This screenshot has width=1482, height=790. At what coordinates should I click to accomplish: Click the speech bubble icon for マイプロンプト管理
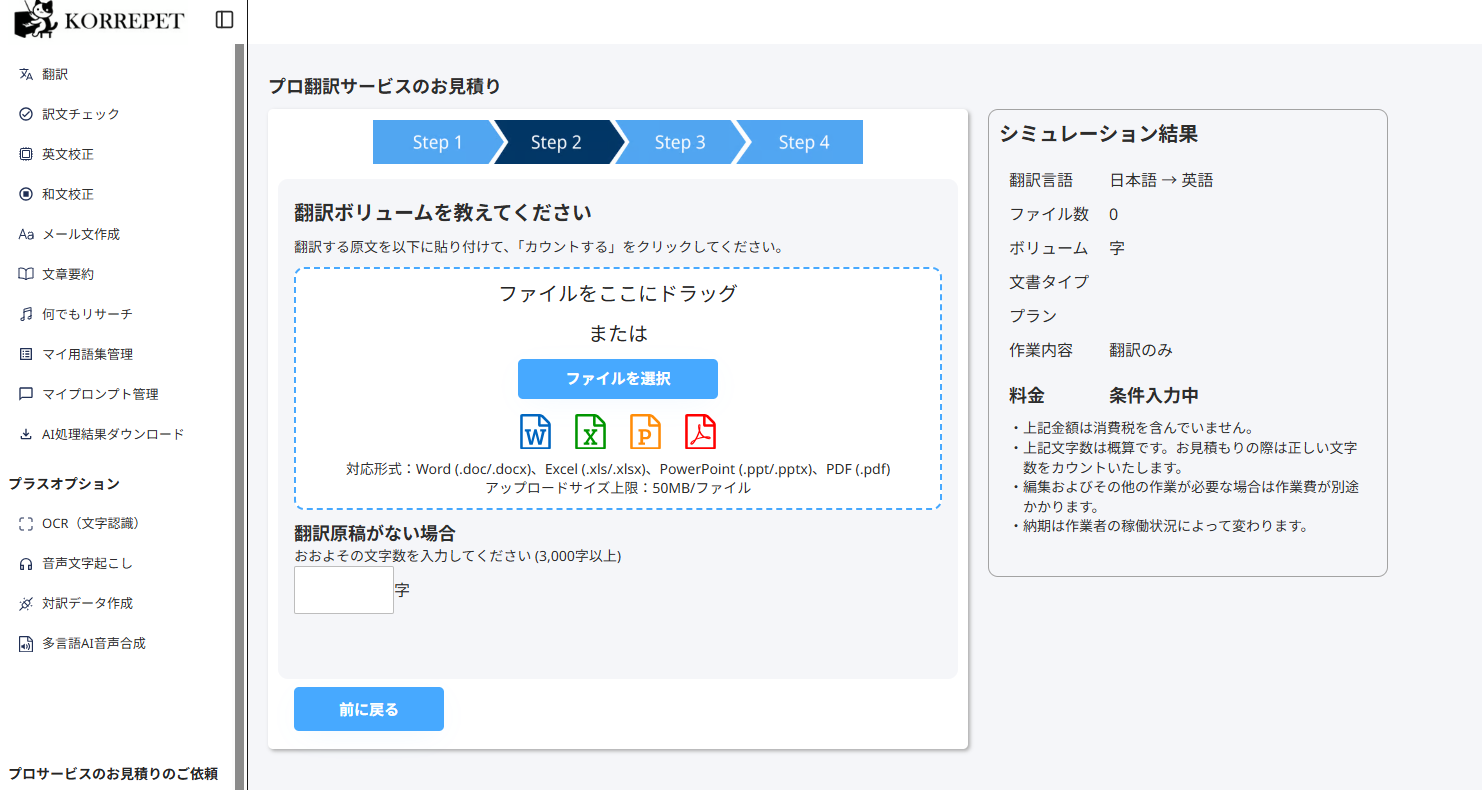26,394
